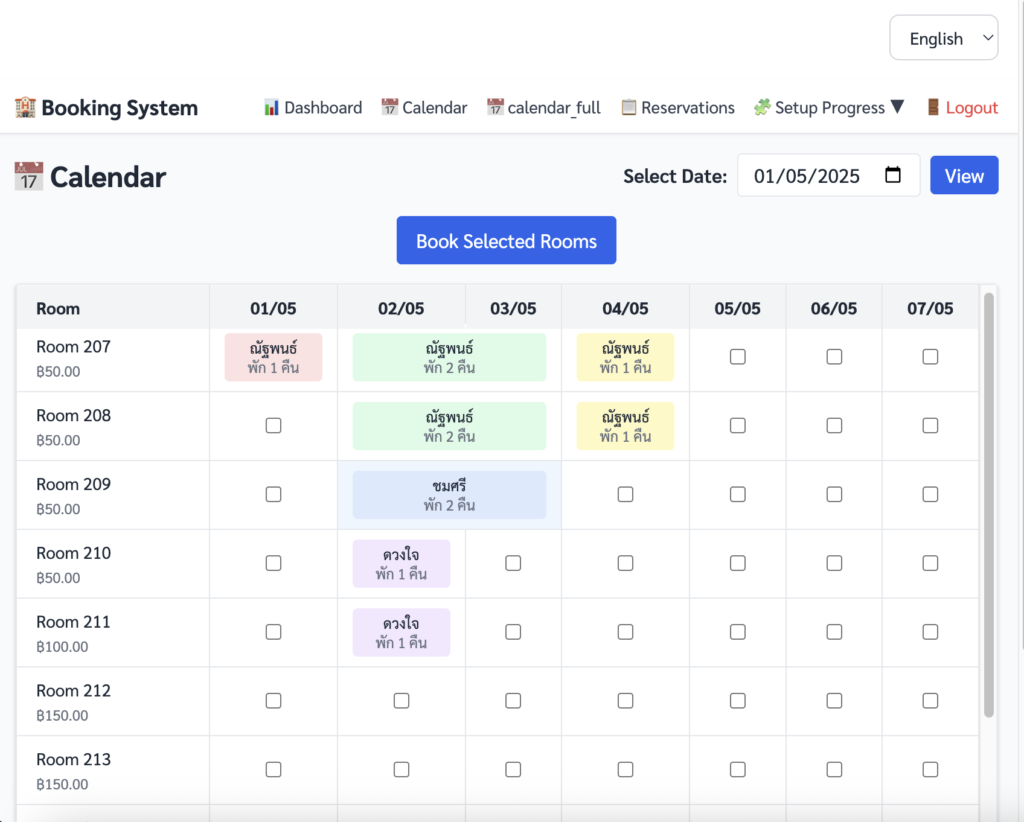
Task: Click the 01/05 column header
Action: [x=273, y=308]
